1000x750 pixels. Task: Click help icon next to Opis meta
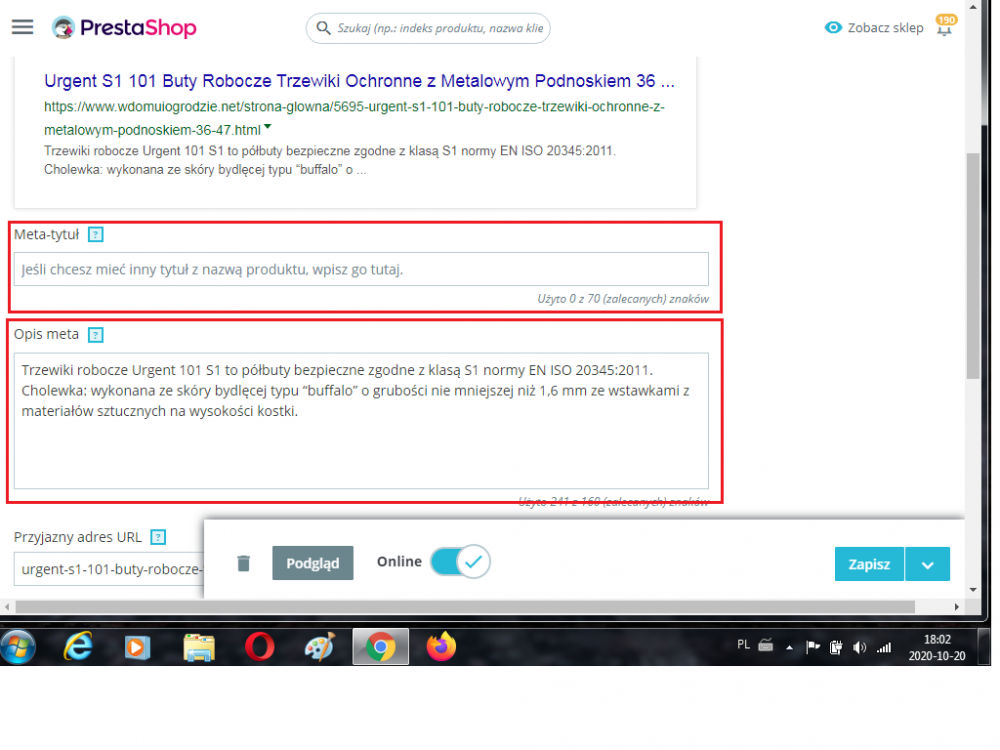coord(96,335)
